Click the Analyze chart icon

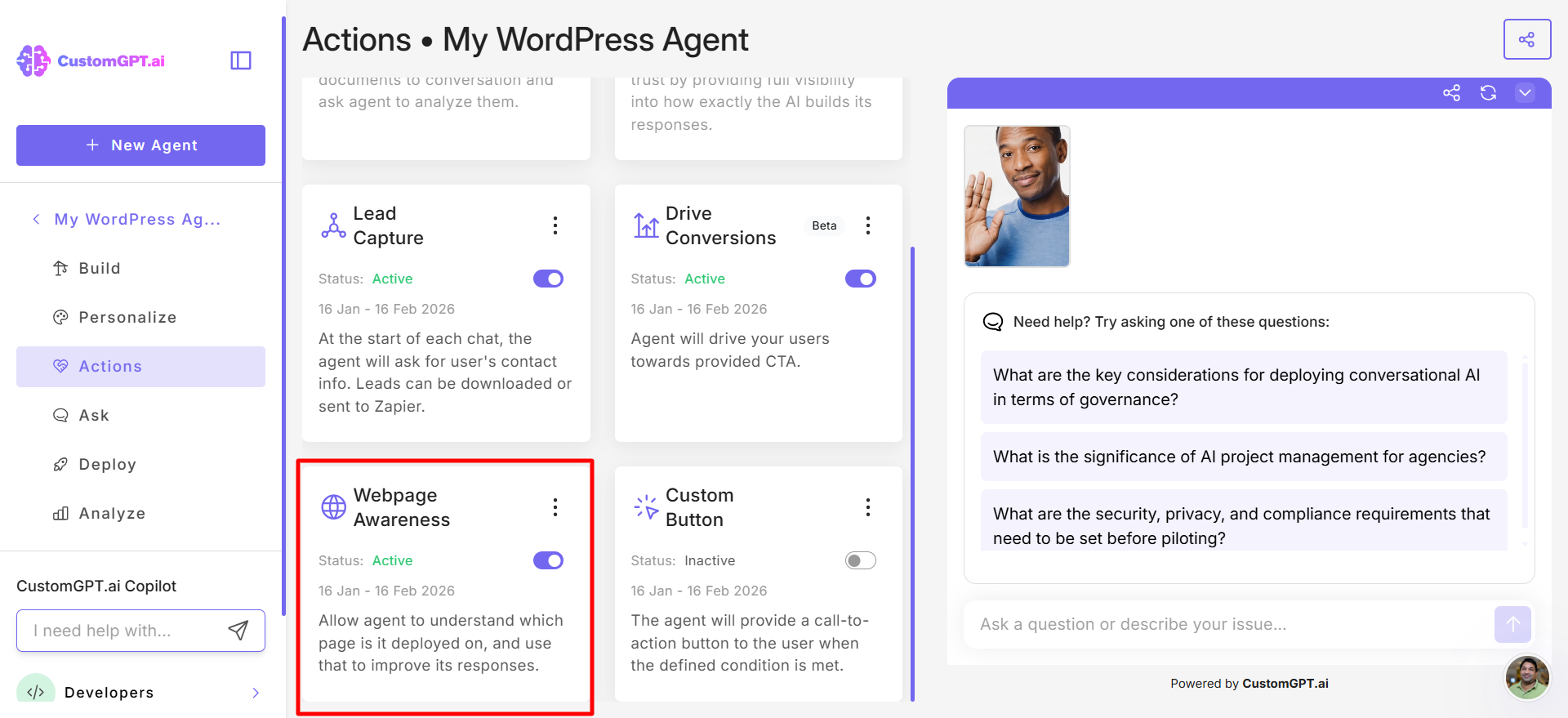coord(60,513)
